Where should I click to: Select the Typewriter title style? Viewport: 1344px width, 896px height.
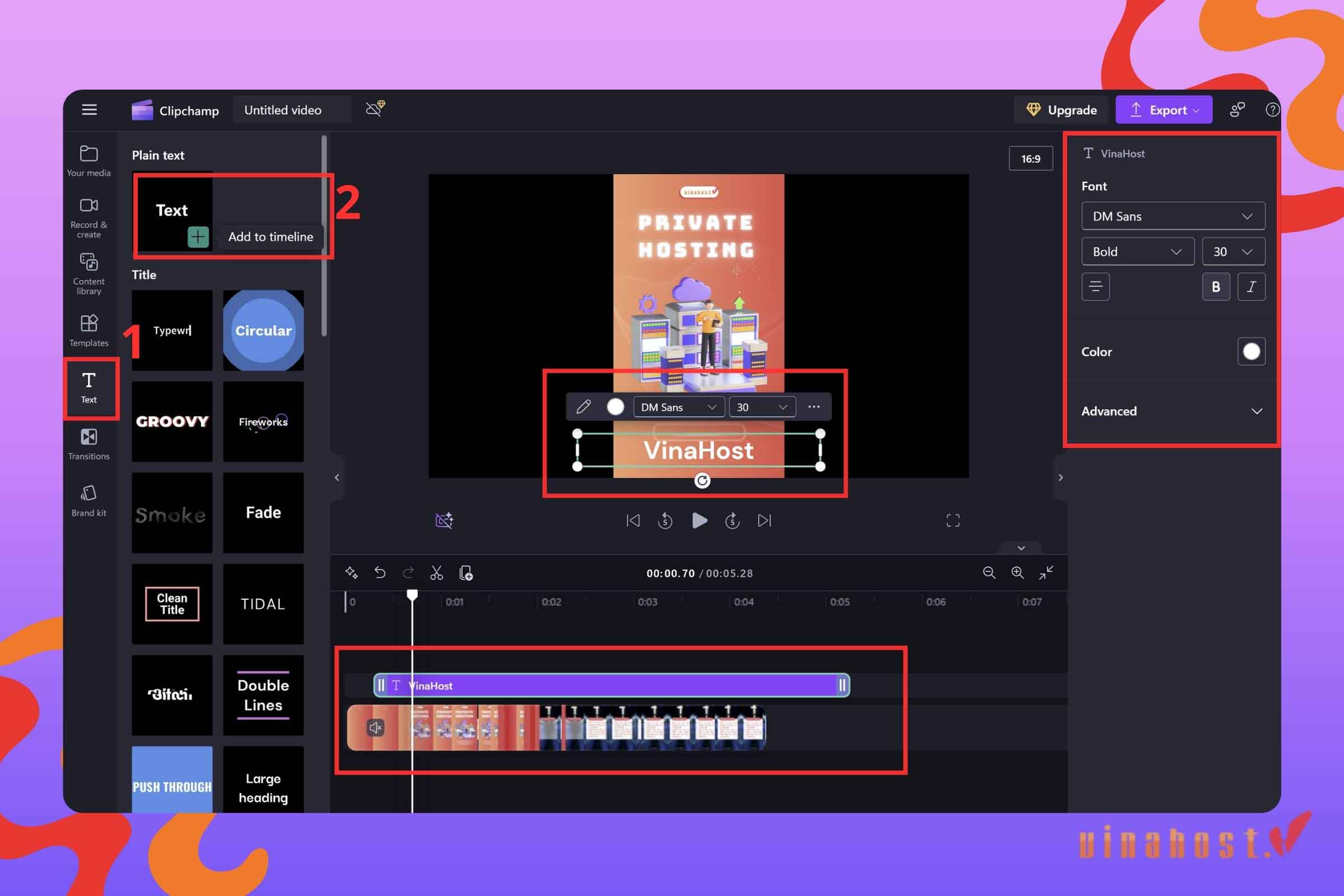[172, 330]
